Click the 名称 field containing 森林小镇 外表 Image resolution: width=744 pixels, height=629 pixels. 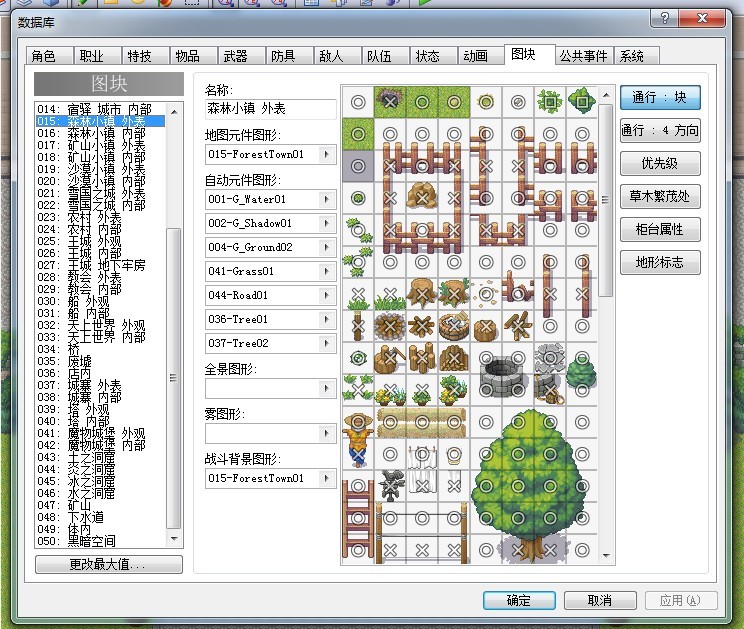270,109
